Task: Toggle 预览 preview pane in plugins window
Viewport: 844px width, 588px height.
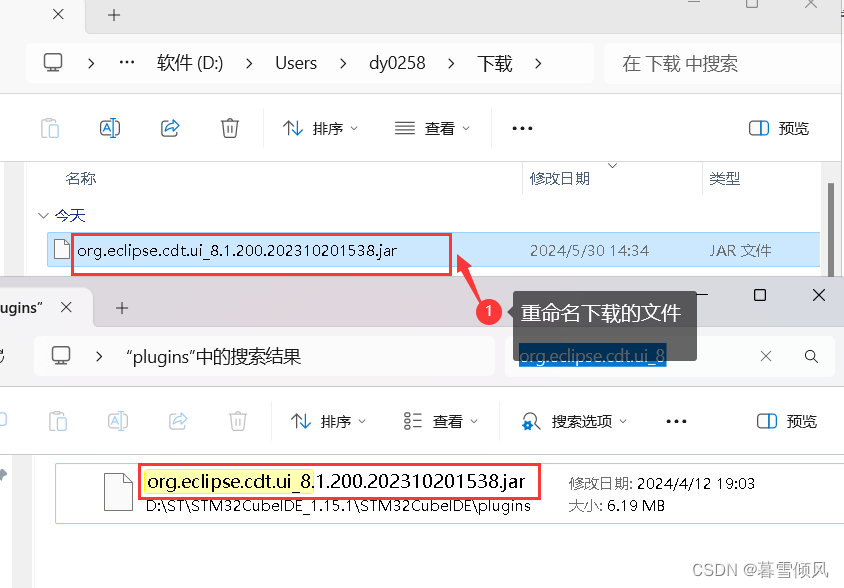Action: (787, 421)
